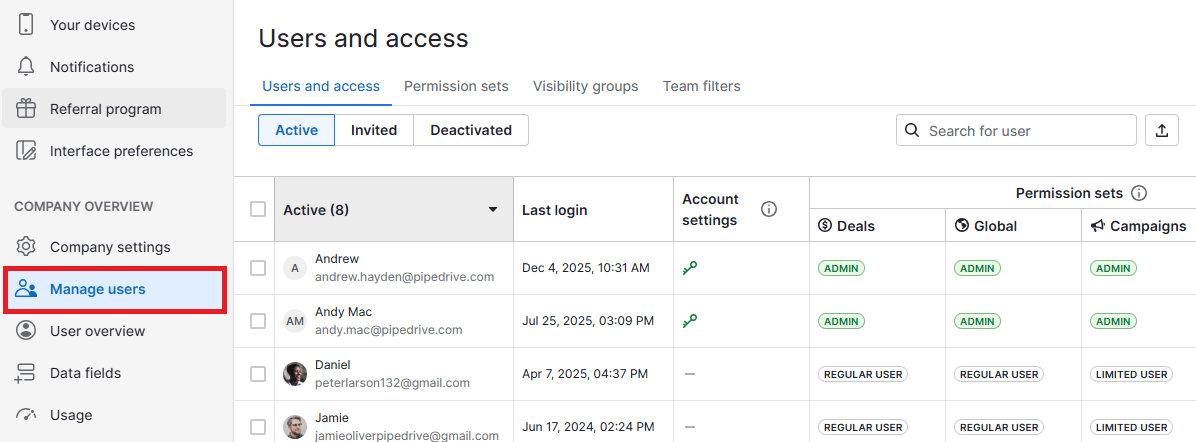Click Andy Mac's account settings key icon
1196x442 pixels.
[x=690, y=321]
